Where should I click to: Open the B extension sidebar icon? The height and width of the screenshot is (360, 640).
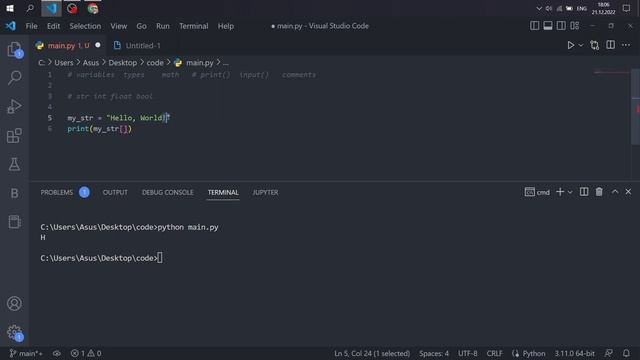[14, 193]
